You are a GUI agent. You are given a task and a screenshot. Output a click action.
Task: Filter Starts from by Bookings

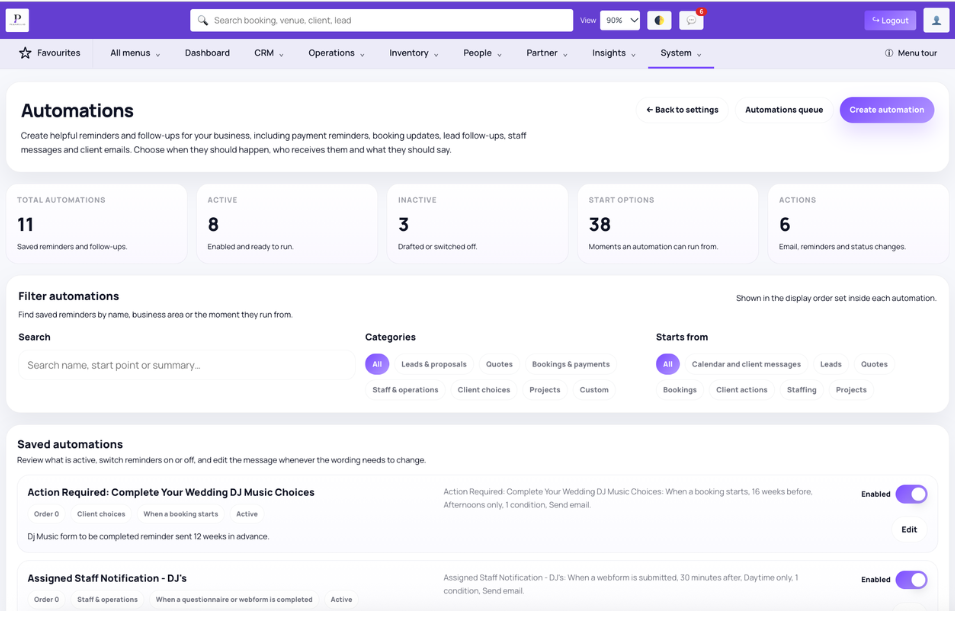point(680,390)
